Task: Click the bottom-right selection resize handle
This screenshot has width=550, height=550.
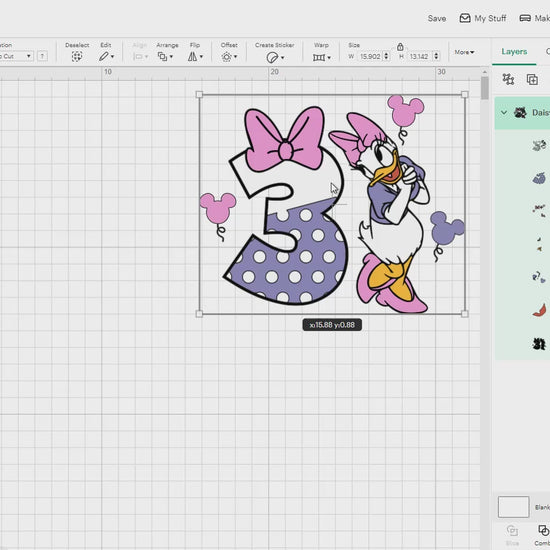Action: [465, 314]
